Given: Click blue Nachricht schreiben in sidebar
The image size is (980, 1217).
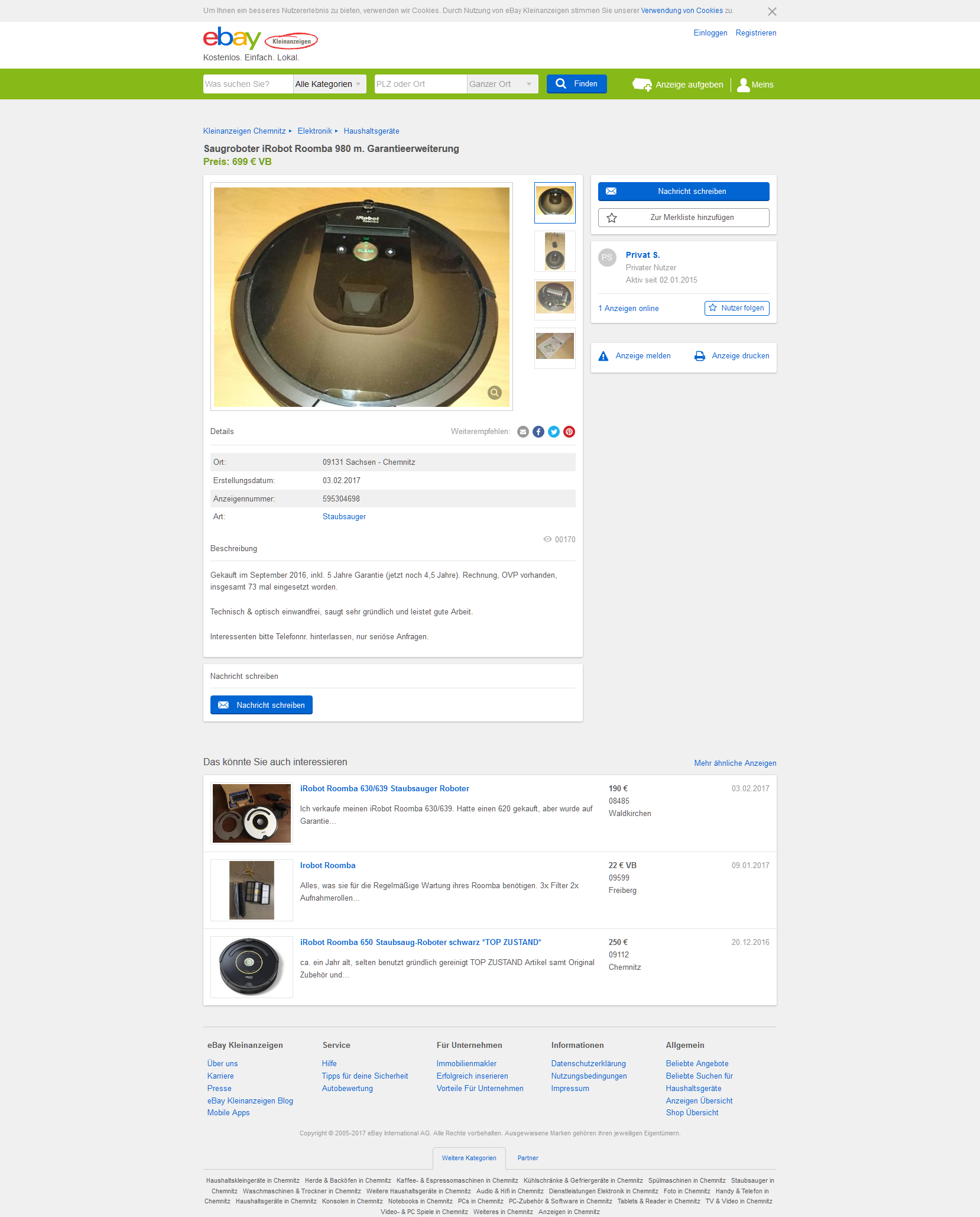Looking at the screenshot, I should pos(683,192).
